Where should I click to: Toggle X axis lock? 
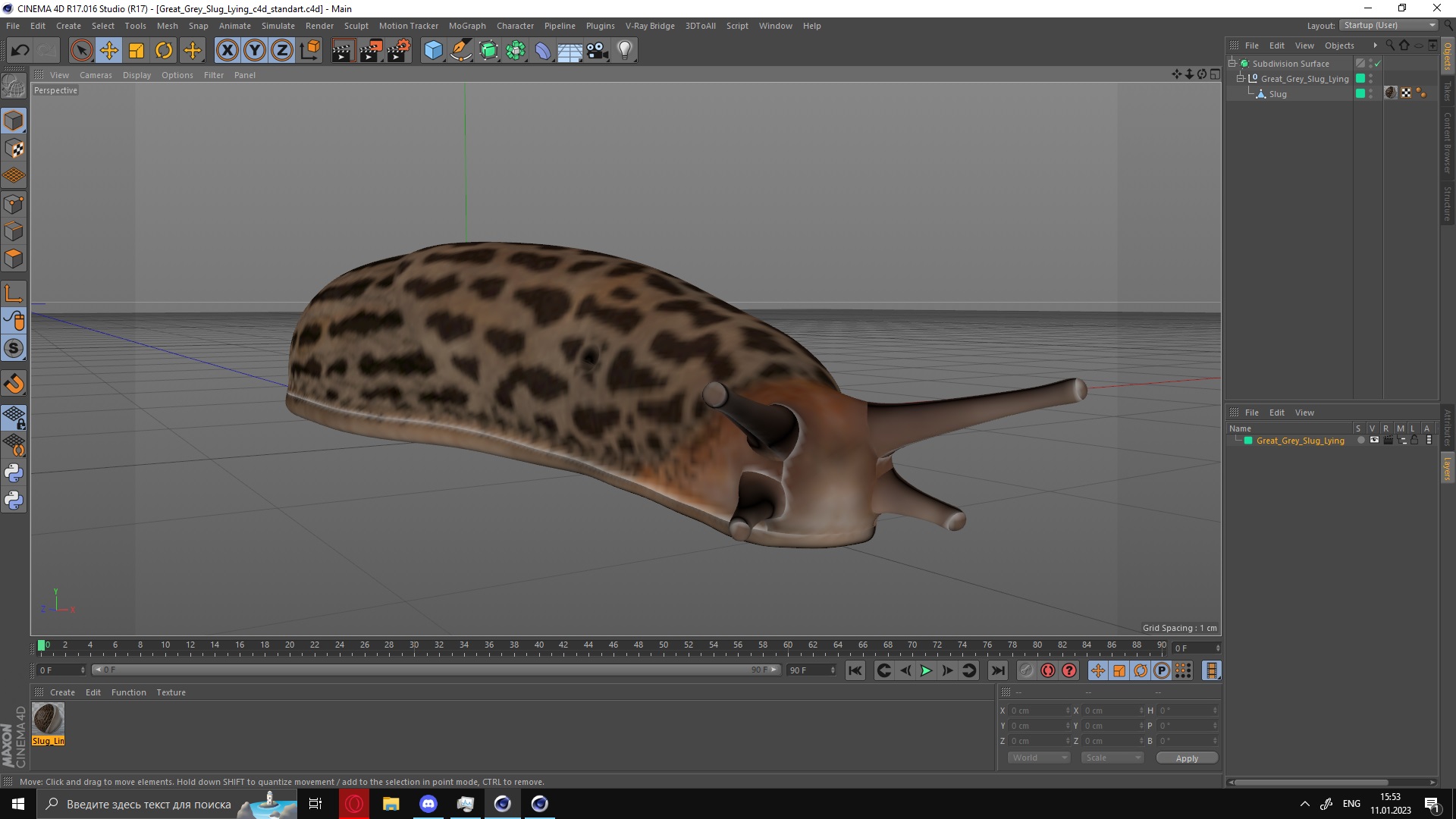click(x=227, y=51)
